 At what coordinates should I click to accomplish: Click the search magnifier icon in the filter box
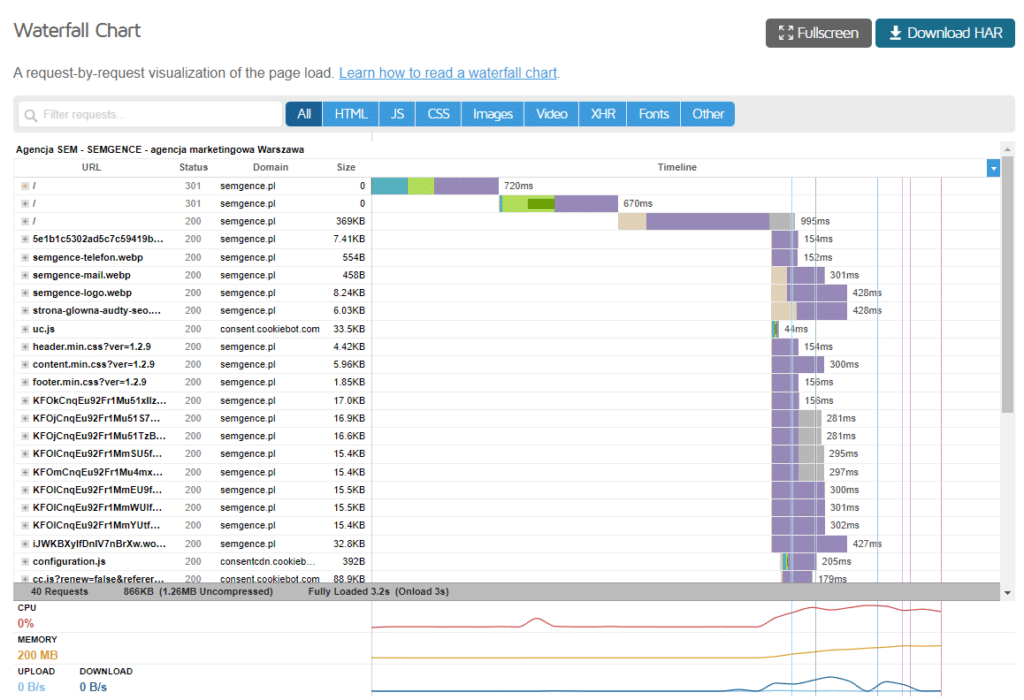(x=30, y=114)
